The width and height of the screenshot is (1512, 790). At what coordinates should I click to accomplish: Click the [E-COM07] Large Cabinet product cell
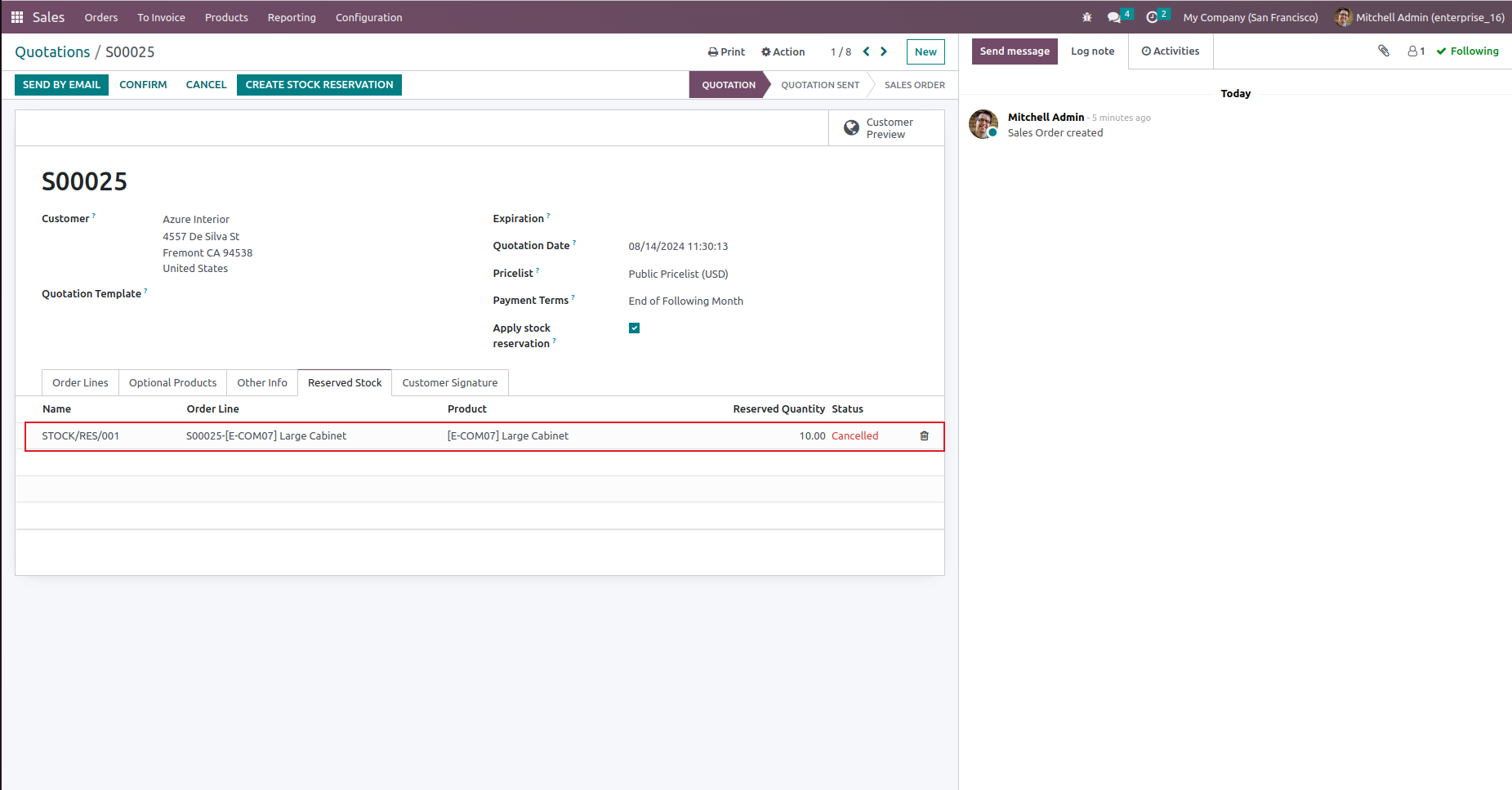click(508, 435)
